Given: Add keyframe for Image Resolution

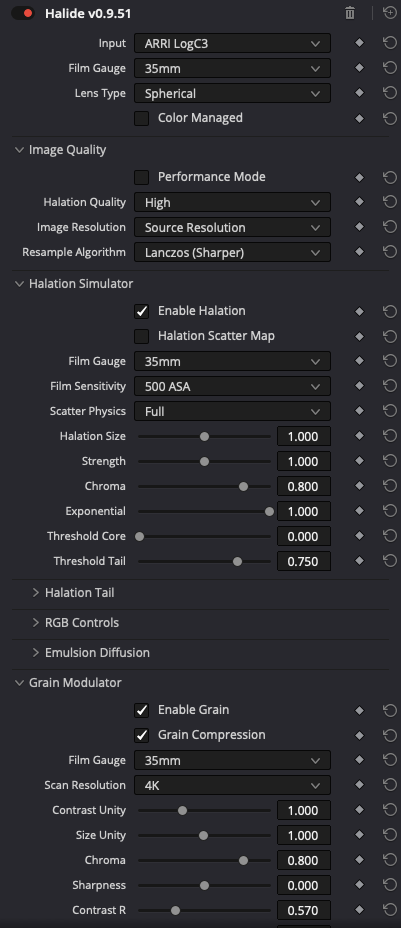Looking at the screenshot, I should [x=359, y=227].
